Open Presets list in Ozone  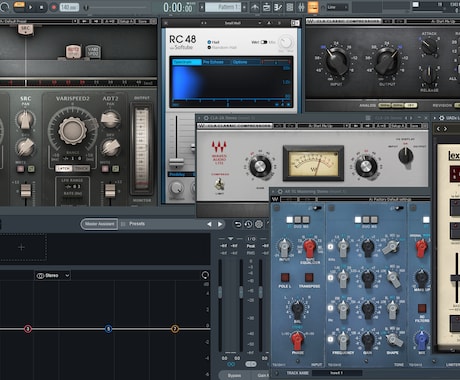click(137, 224)
